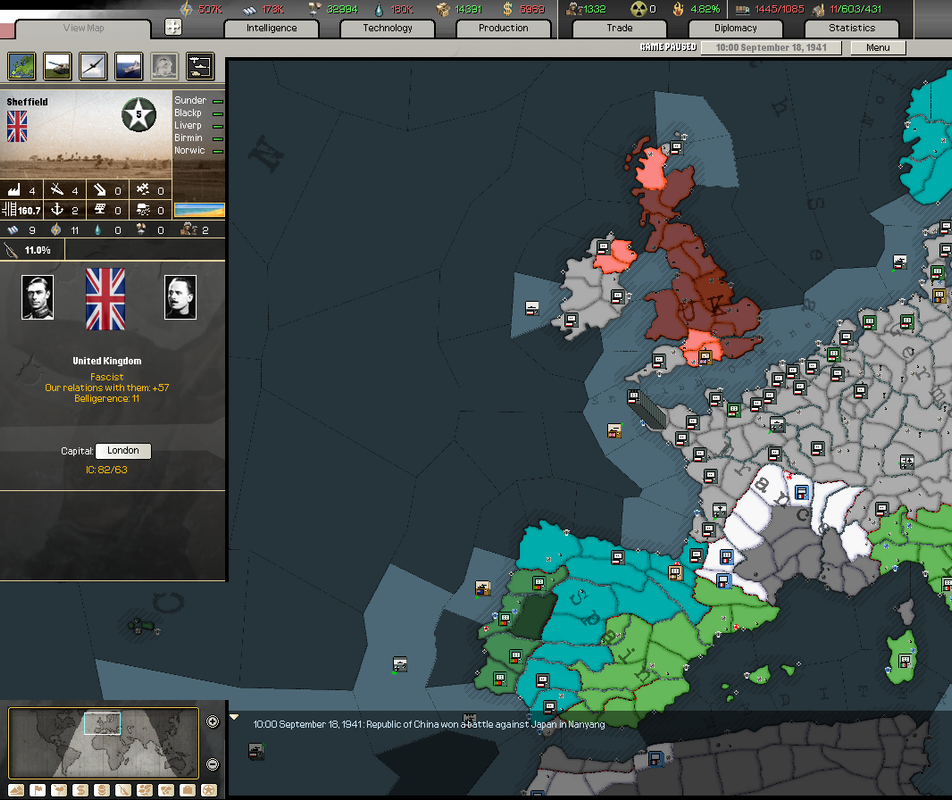This screenshot has height=800, width=952.
Task: Open the order of battle outliner icon
Action: [x=200, y=66]
